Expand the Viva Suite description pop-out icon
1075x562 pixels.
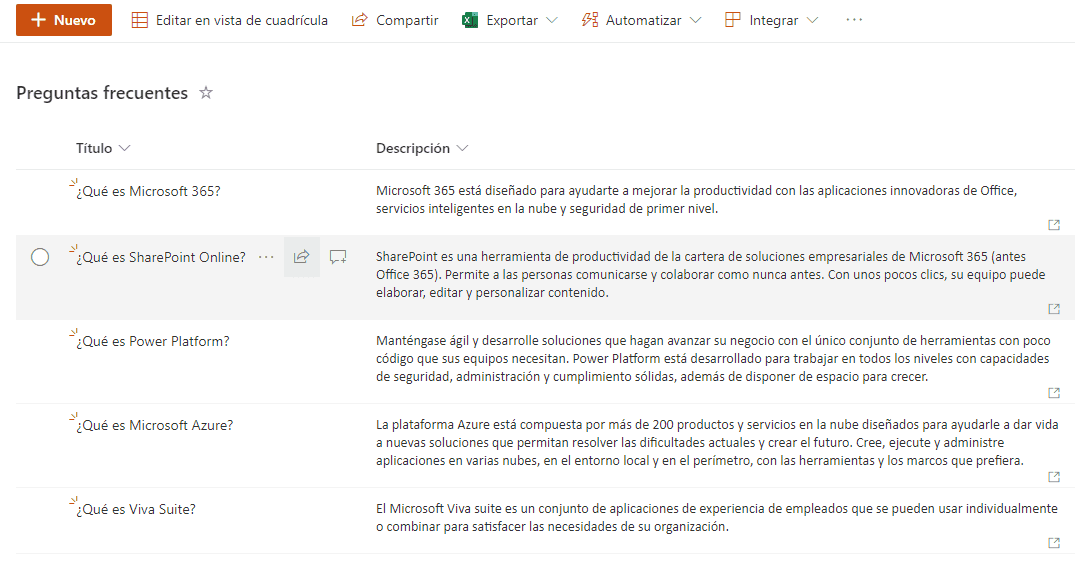point(1054,543)
